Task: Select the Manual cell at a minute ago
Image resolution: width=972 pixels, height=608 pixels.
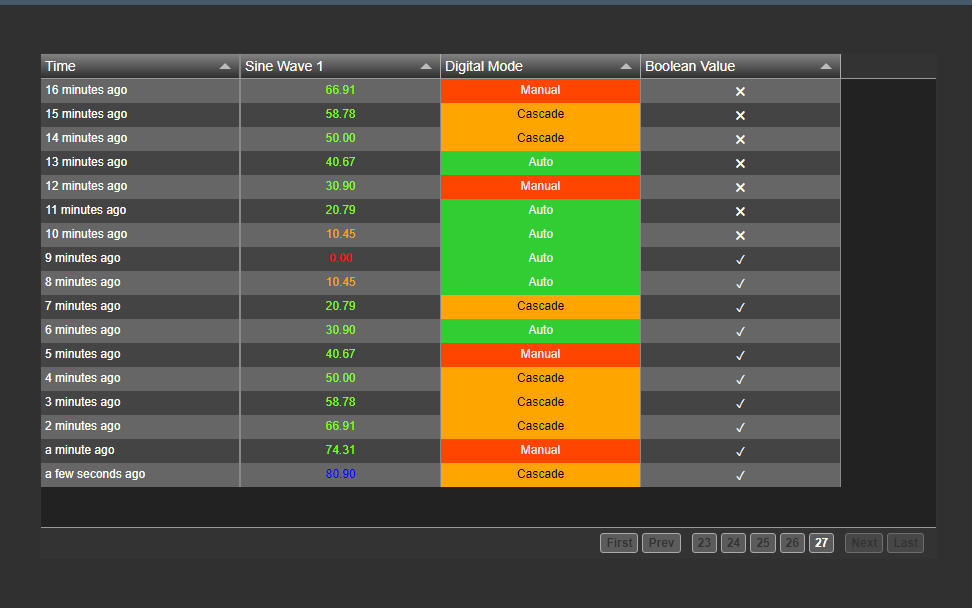Action: tap(541, 451)
